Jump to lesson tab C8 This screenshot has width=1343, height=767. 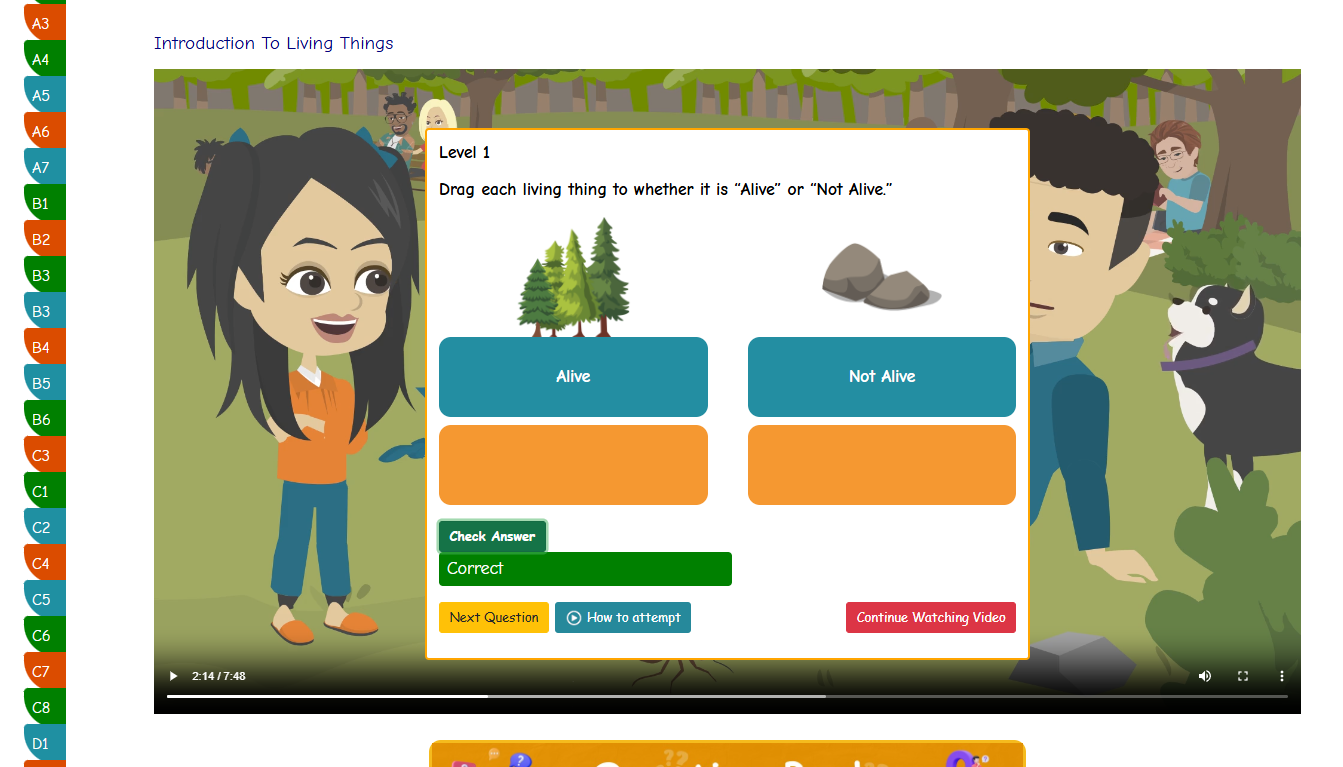[41, 708]
